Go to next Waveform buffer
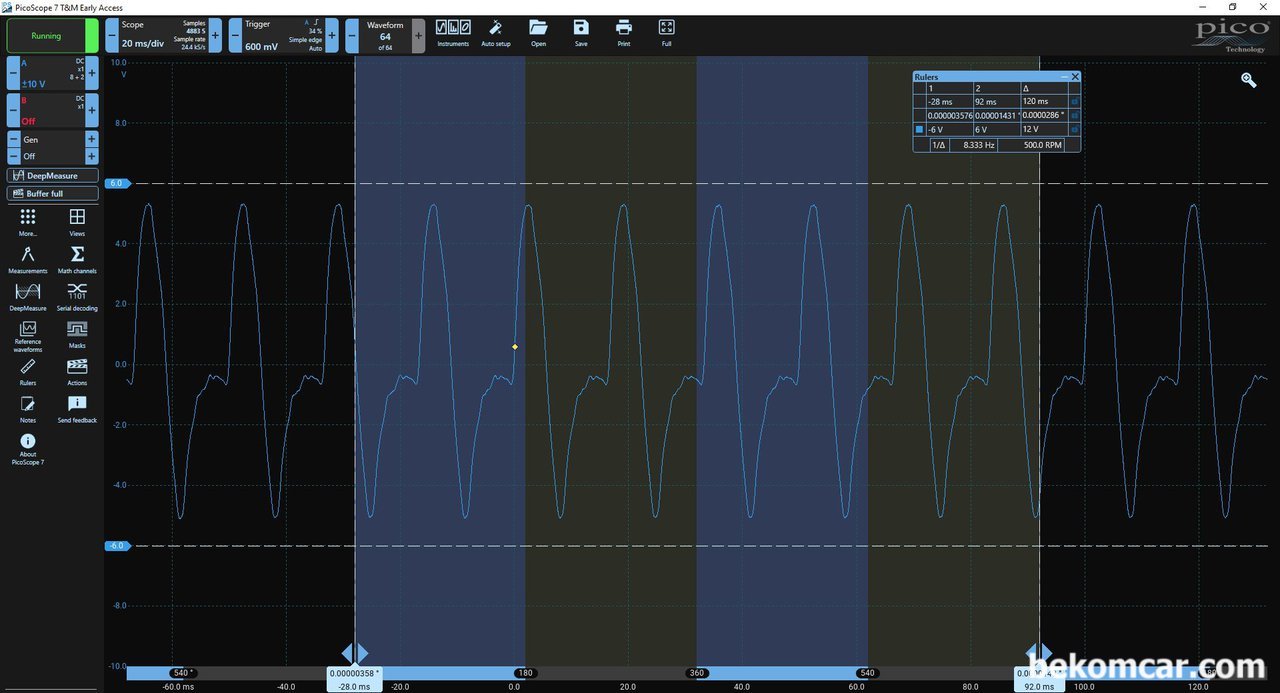Image resolution: width=1280 pixels, height=693 pixels. [x=418, y=35]
